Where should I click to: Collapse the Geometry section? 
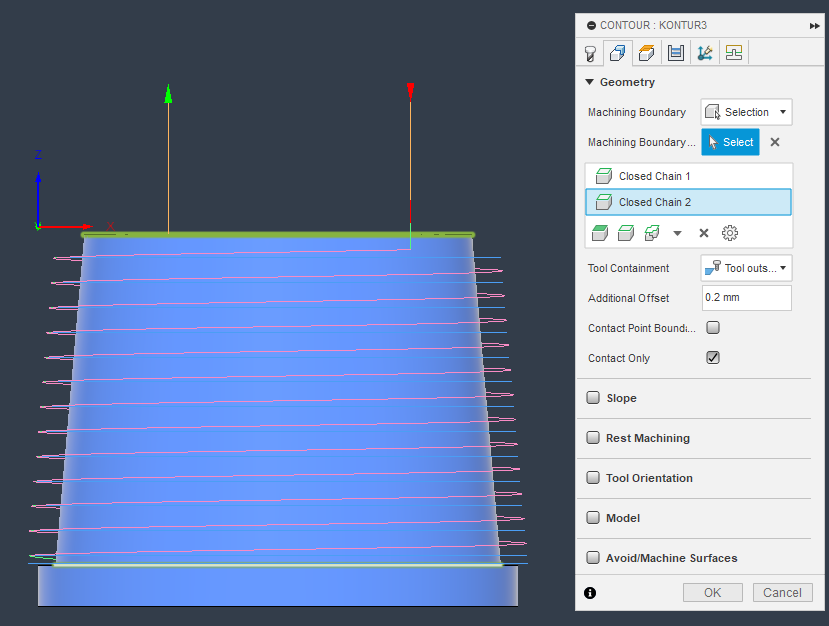point(589,82)
